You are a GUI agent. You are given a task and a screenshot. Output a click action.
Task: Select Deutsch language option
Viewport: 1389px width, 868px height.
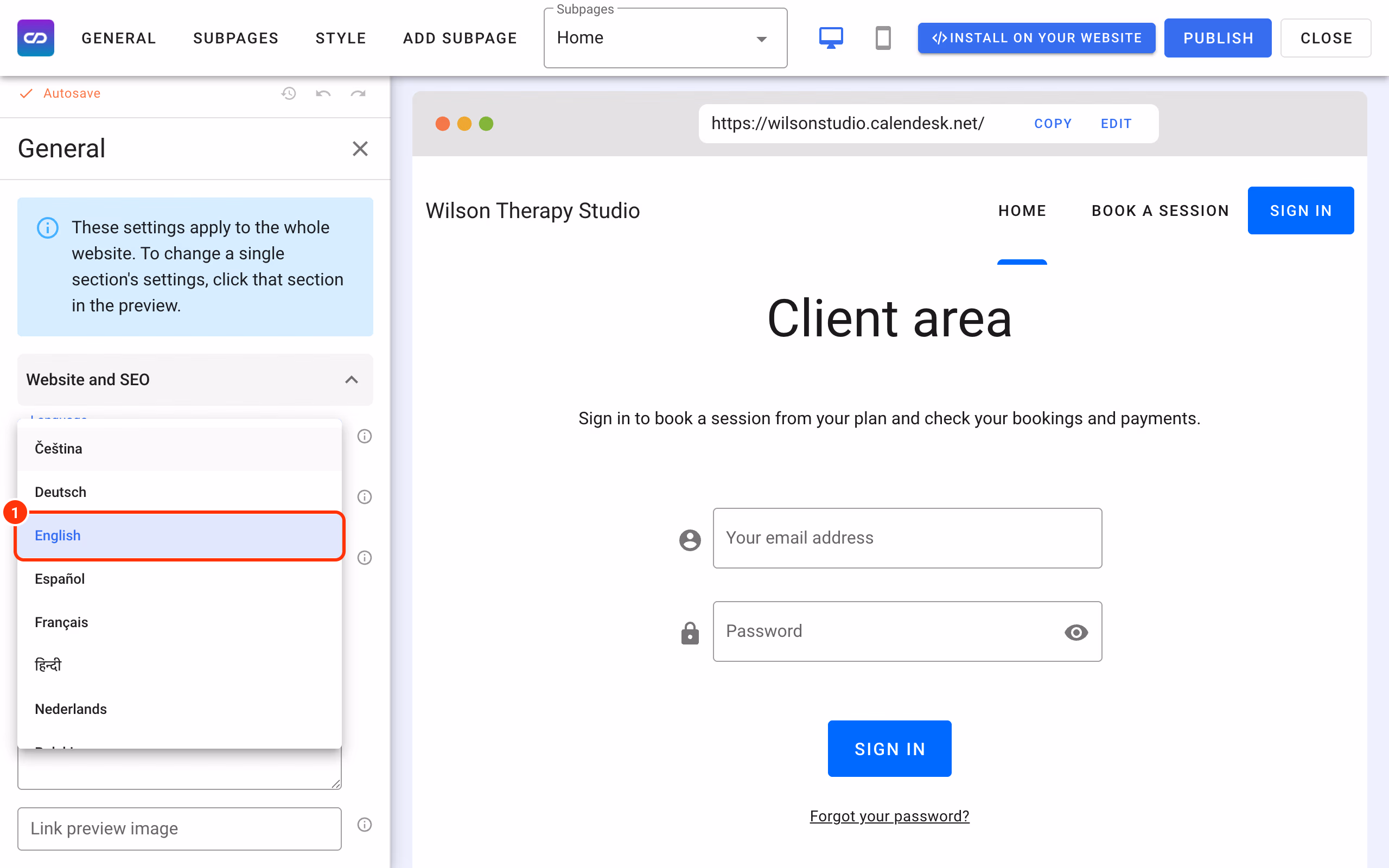pyautogui.click(x=180, y=493)
